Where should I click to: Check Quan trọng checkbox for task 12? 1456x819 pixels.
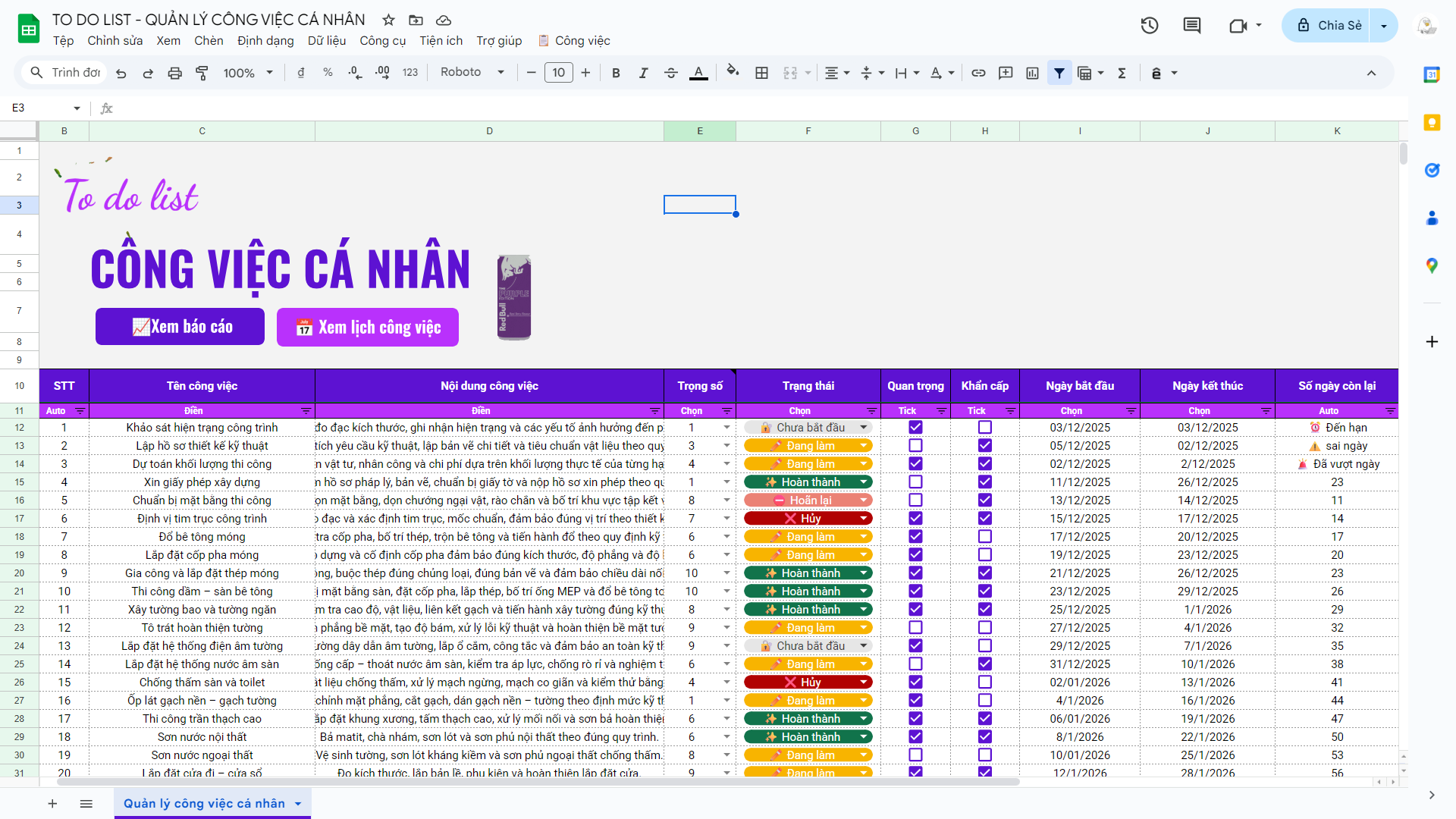coord(915,628)
